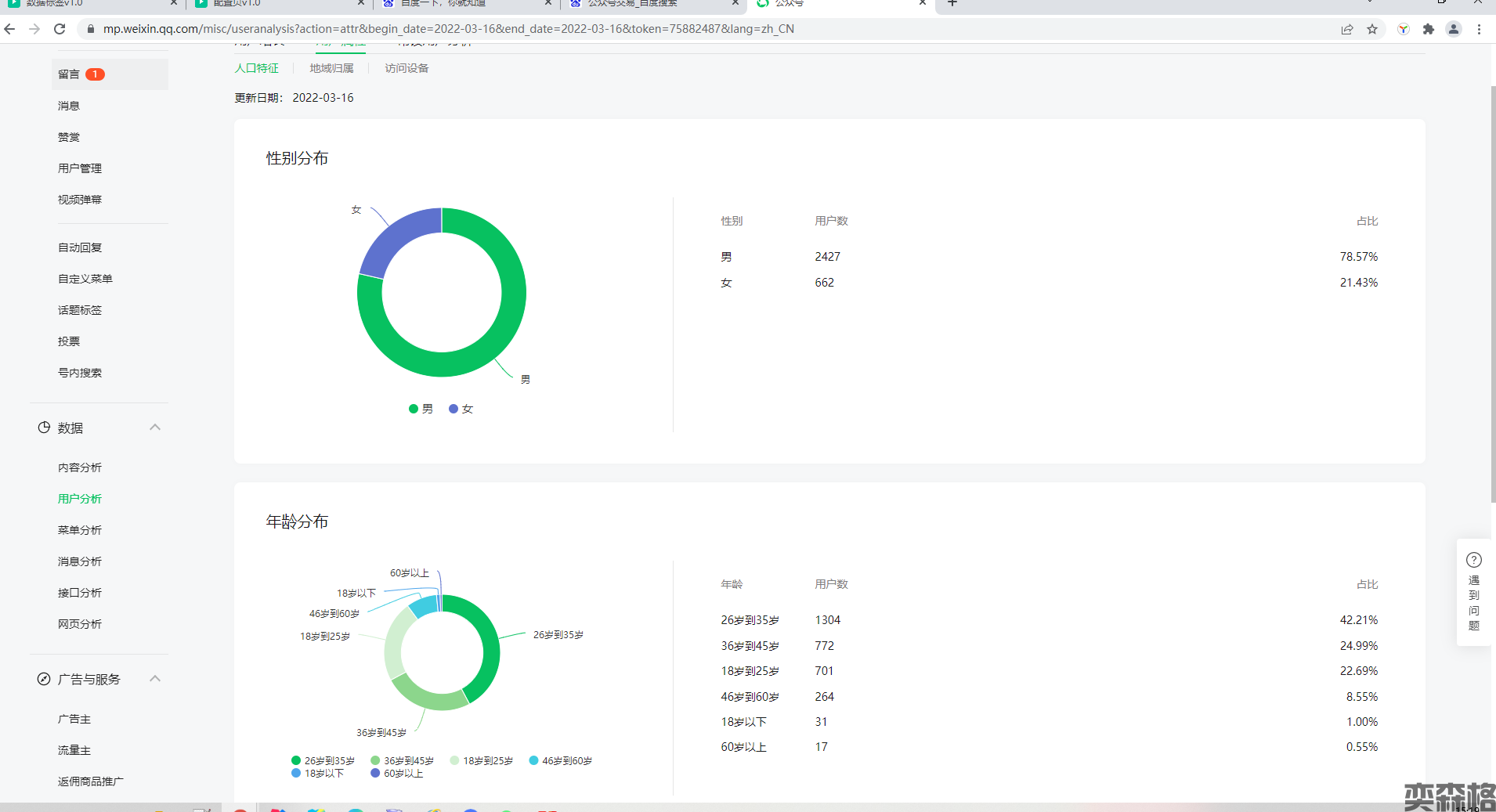Click the browser reload icon
The height and width of the screenshot is (812, 1496).
pyautogui.click(x=60, y=29)
